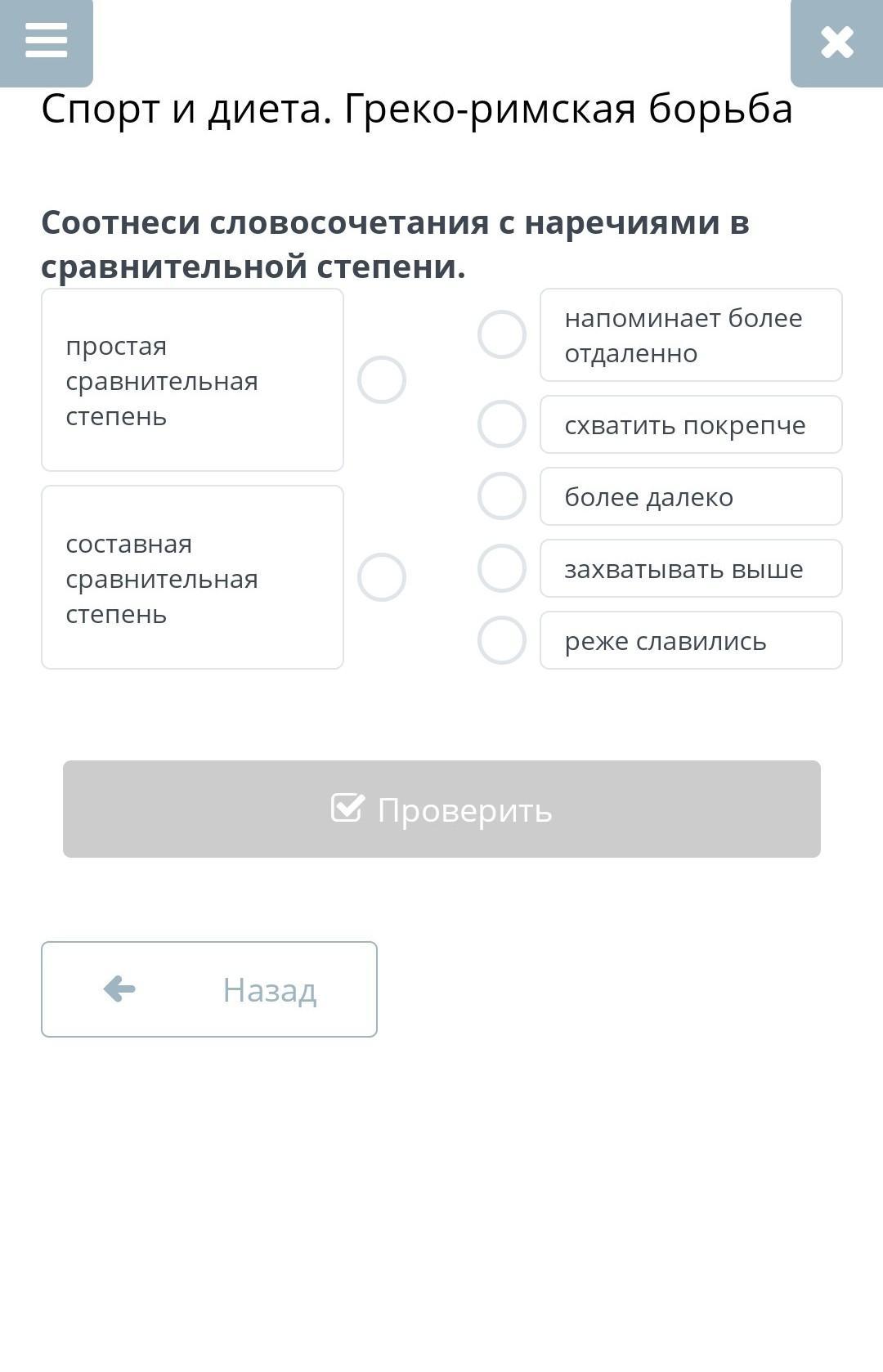This screenshot has height=1372, width=883.
Task: Click the Проверить button
Action: (x=441, y=809)
